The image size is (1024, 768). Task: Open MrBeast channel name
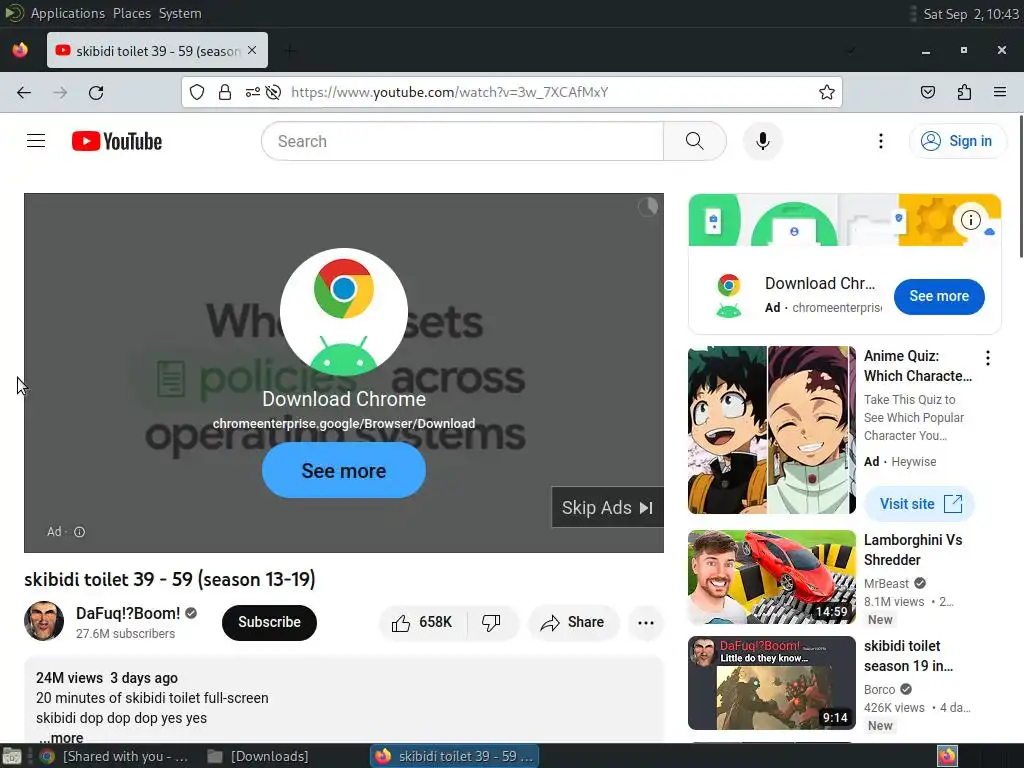886,583
